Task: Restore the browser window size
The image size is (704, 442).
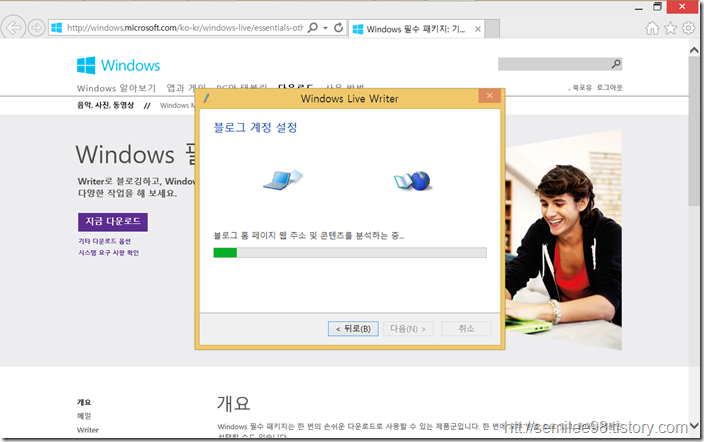Action: (657, 7)
